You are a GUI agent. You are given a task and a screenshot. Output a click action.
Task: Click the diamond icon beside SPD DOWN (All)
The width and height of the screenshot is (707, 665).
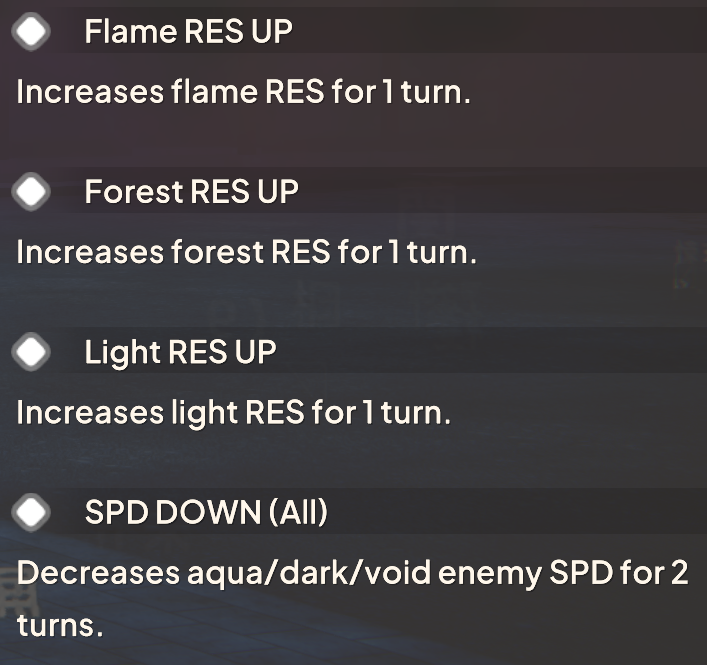31,512
